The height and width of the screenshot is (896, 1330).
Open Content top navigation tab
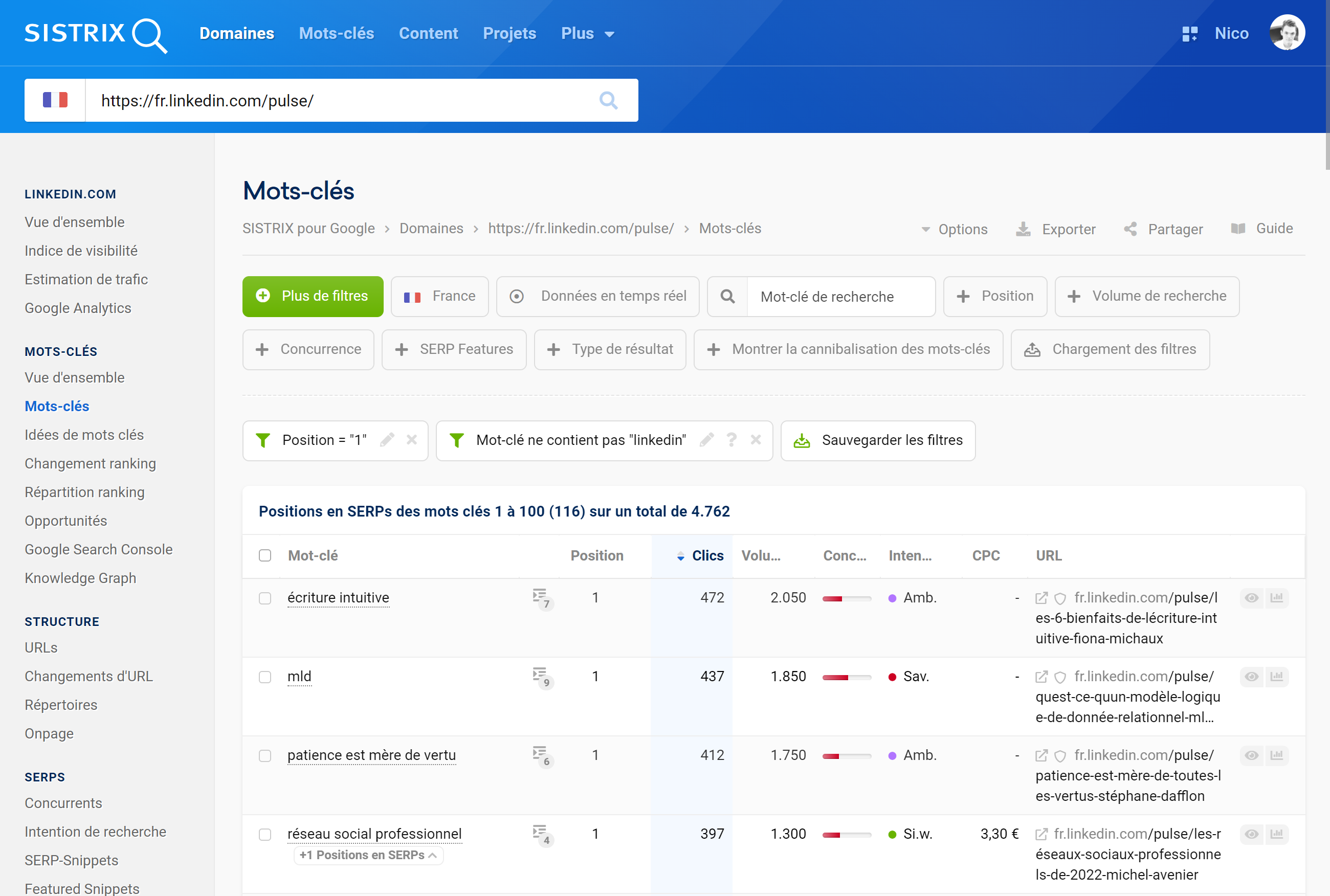(x=429, y=33)
